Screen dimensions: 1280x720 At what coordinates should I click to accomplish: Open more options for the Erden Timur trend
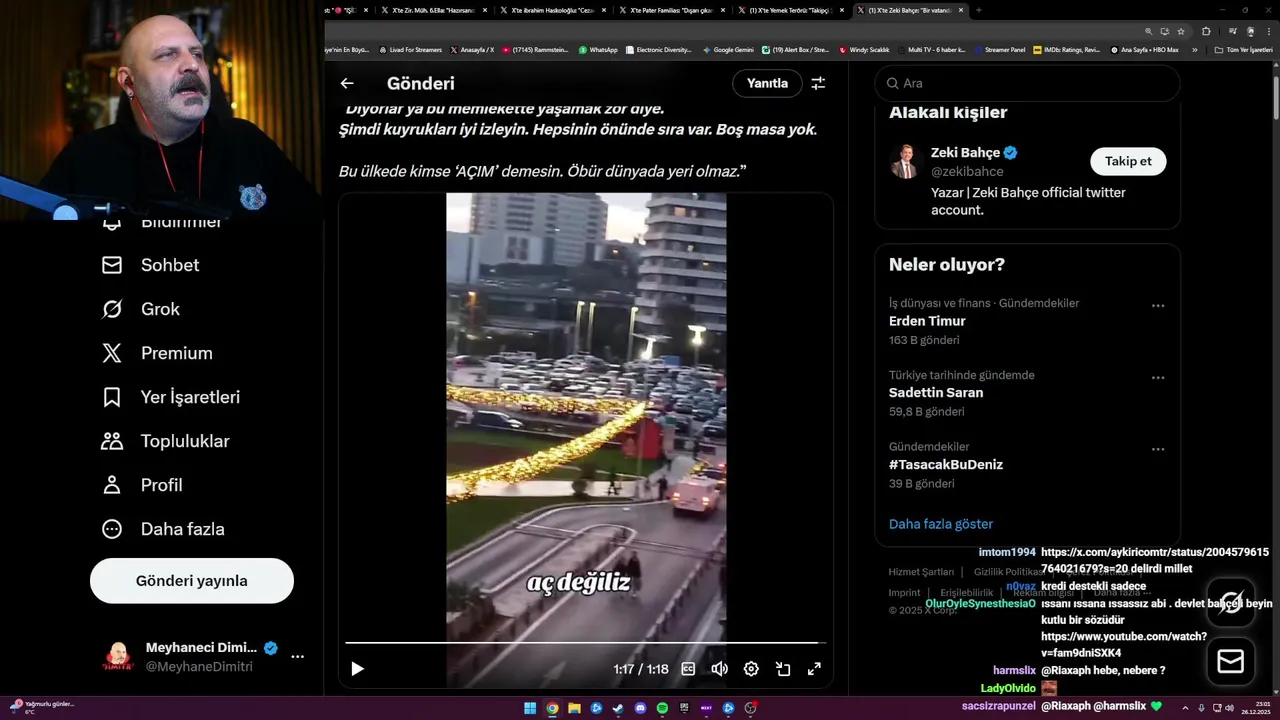tap(1158, 306)
